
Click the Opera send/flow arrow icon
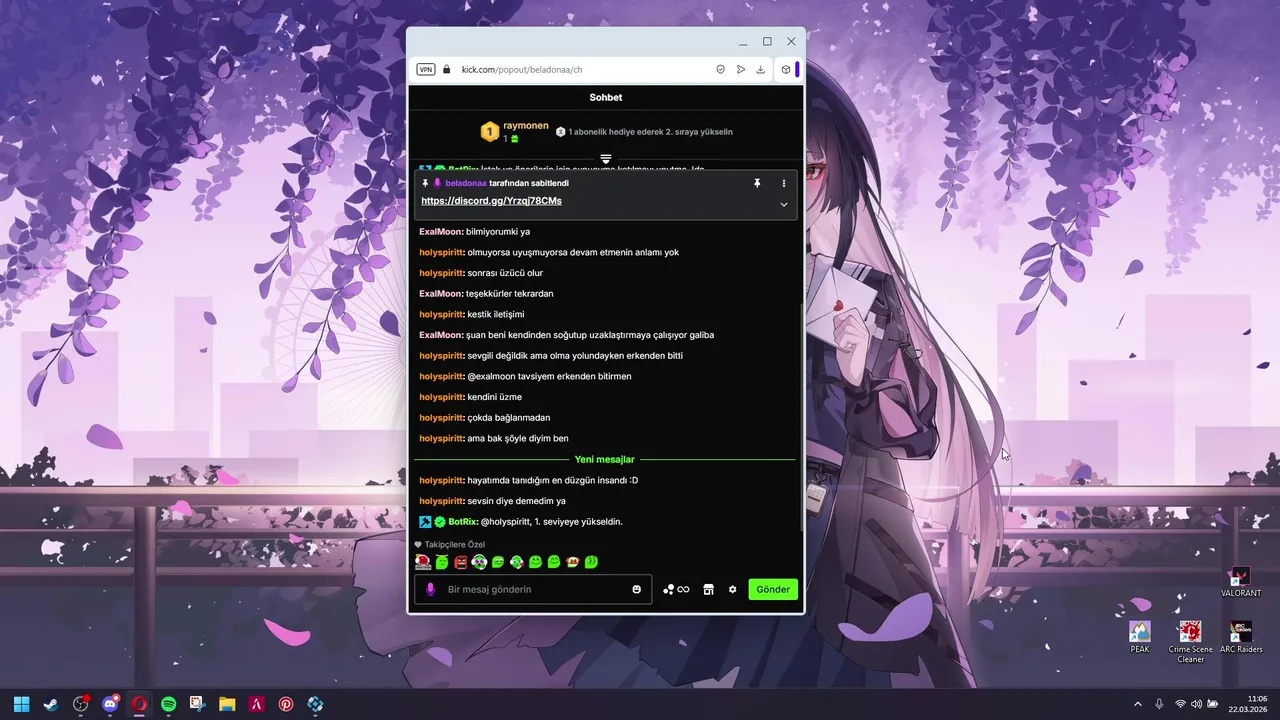(x=741, y=69)
